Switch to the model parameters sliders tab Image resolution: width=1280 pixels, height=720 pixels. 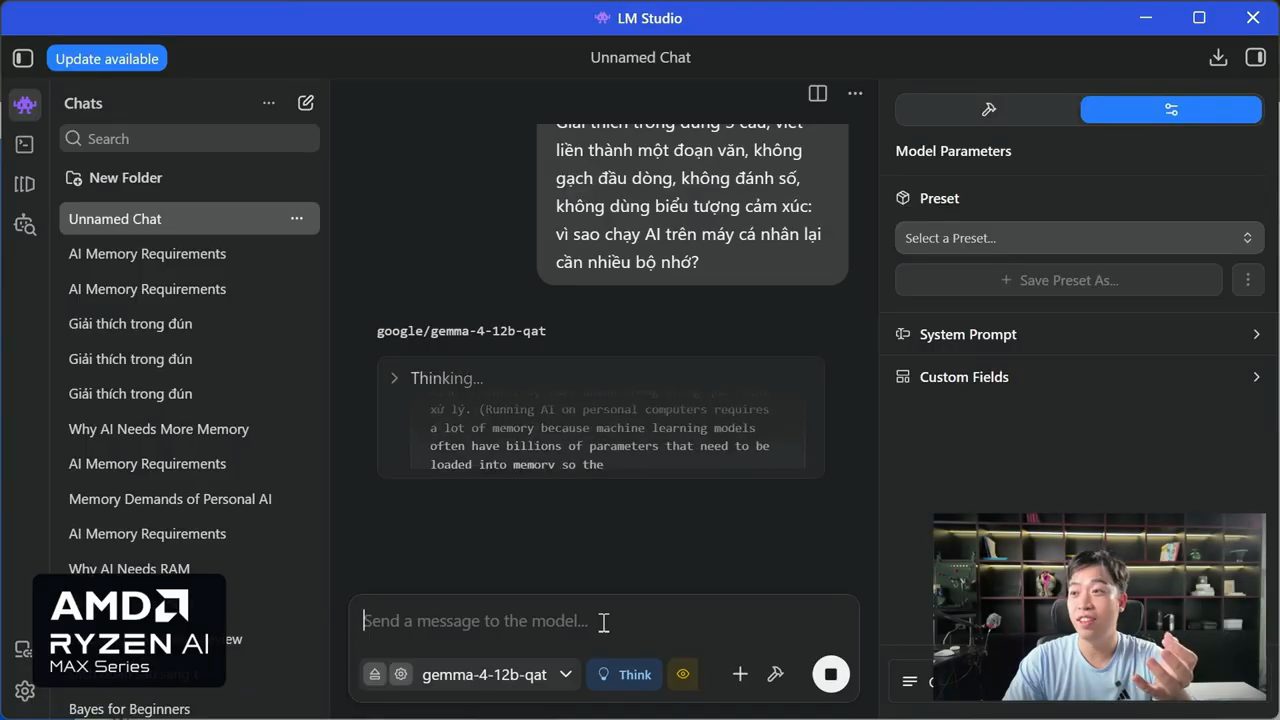[x=1171, y=110]
